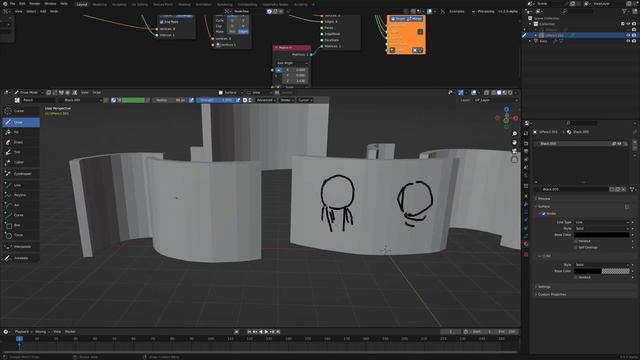Screen dimensions: 640x360
Task: Adjust the blue Strength slider
Action: (215, 100)
